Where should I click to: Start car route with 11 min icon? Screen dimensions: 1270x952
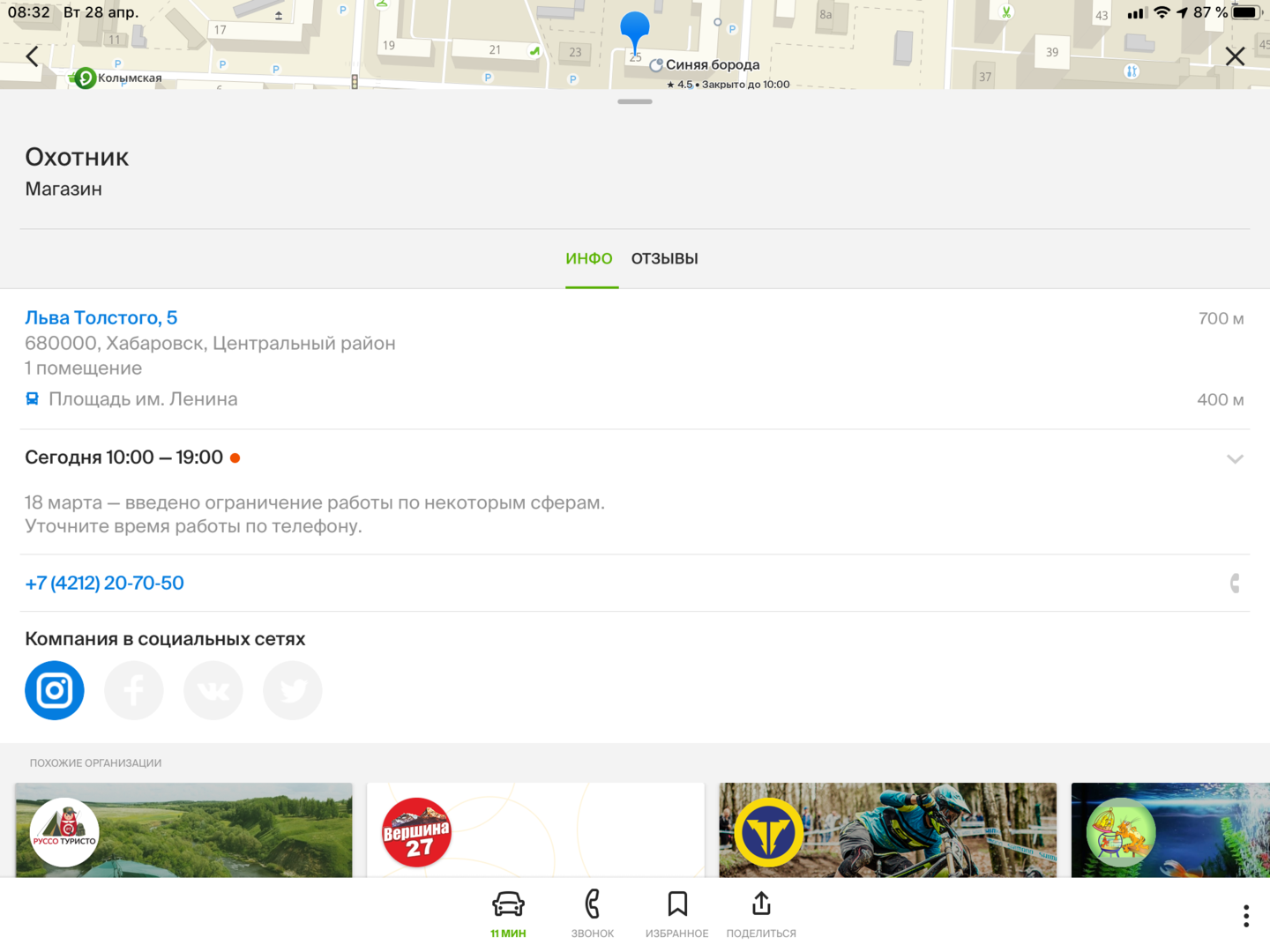508,912
